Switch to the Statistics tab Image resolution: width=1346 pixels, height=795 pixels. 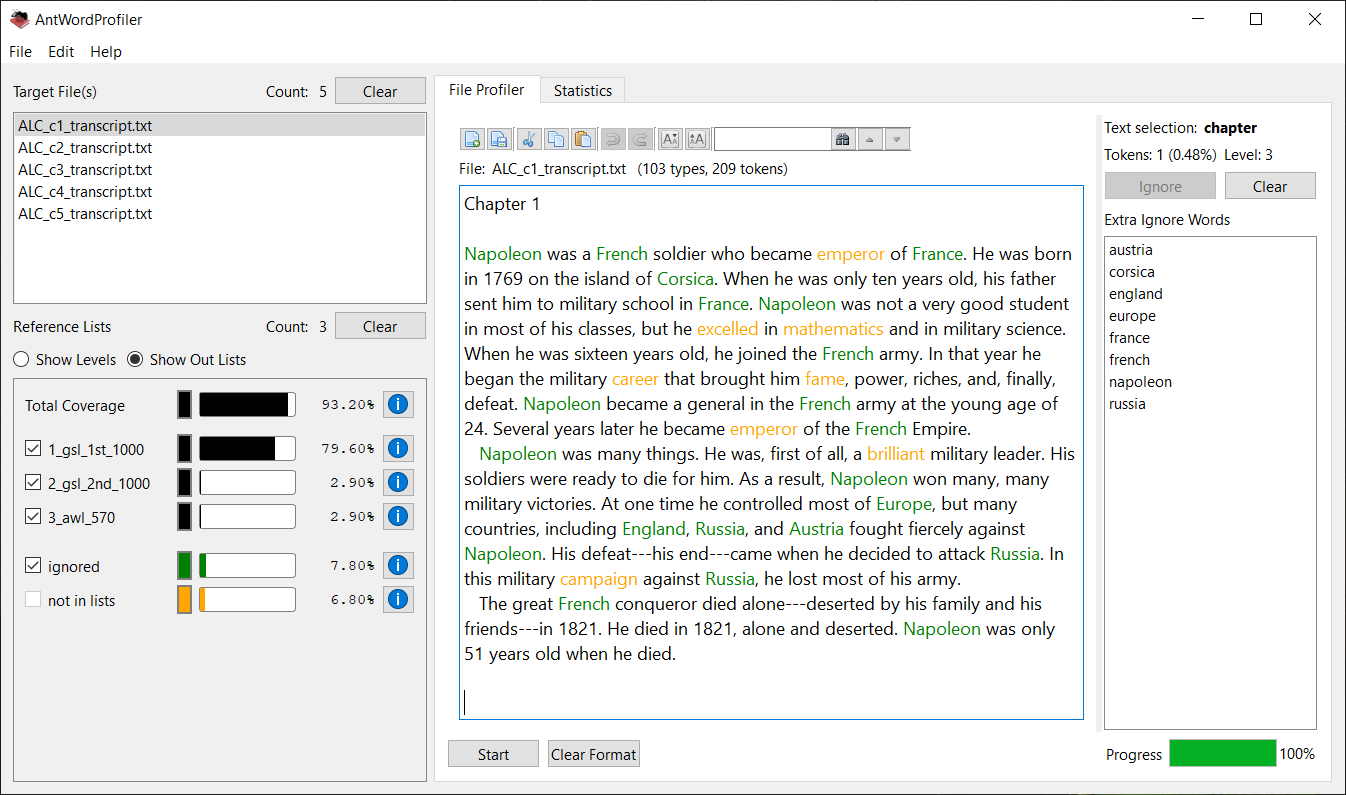(x=582, y=90)
